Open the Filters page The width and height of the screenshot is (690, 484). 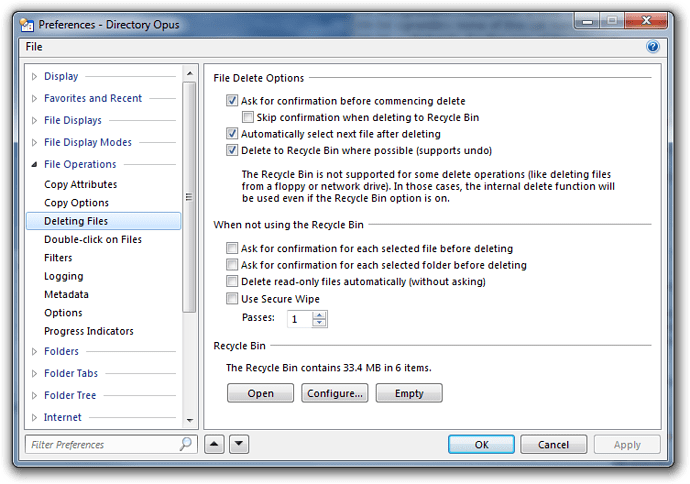tap(58, 258)
